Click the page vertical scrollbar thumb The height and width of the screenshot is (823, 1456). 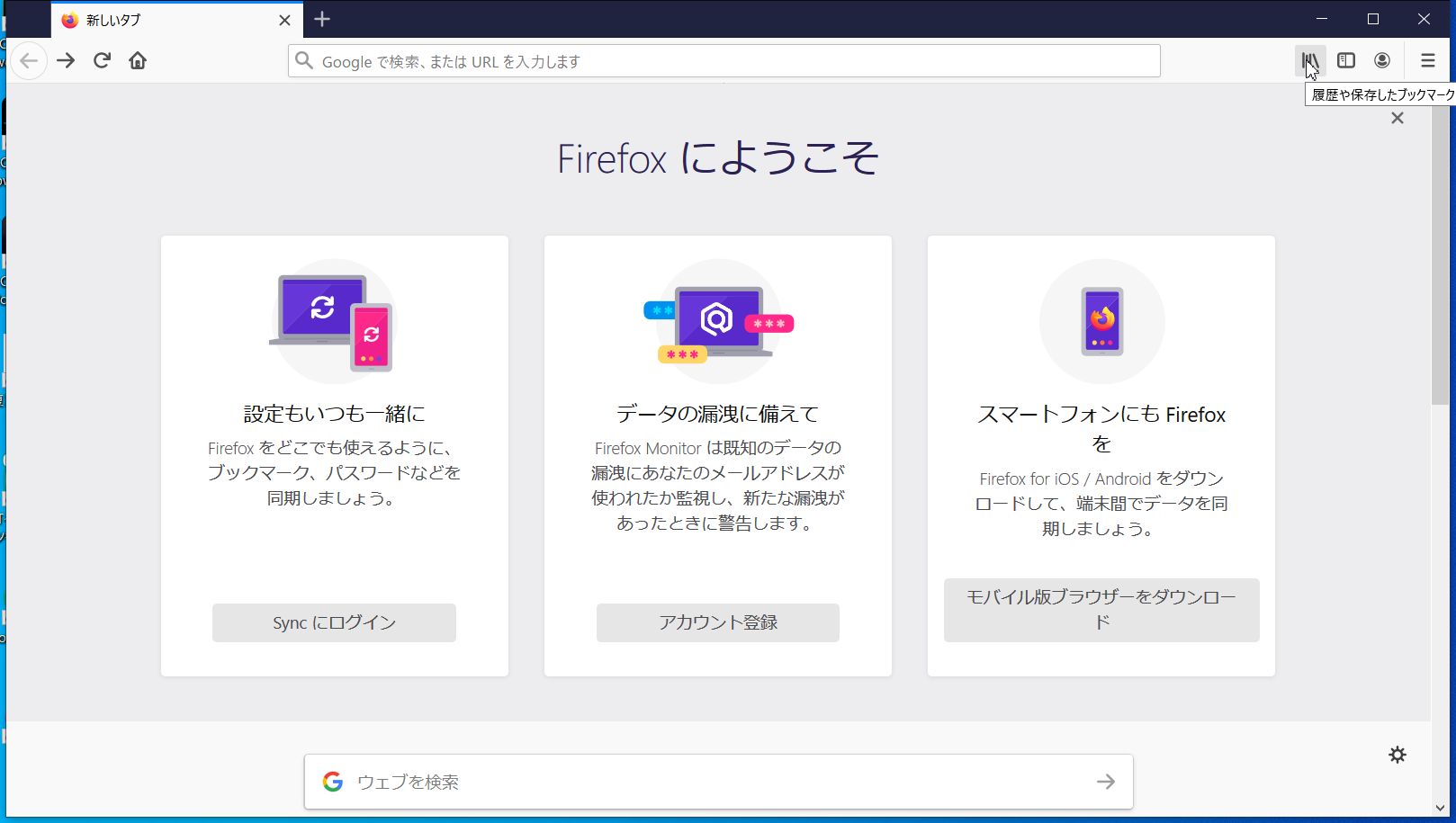1440,255
